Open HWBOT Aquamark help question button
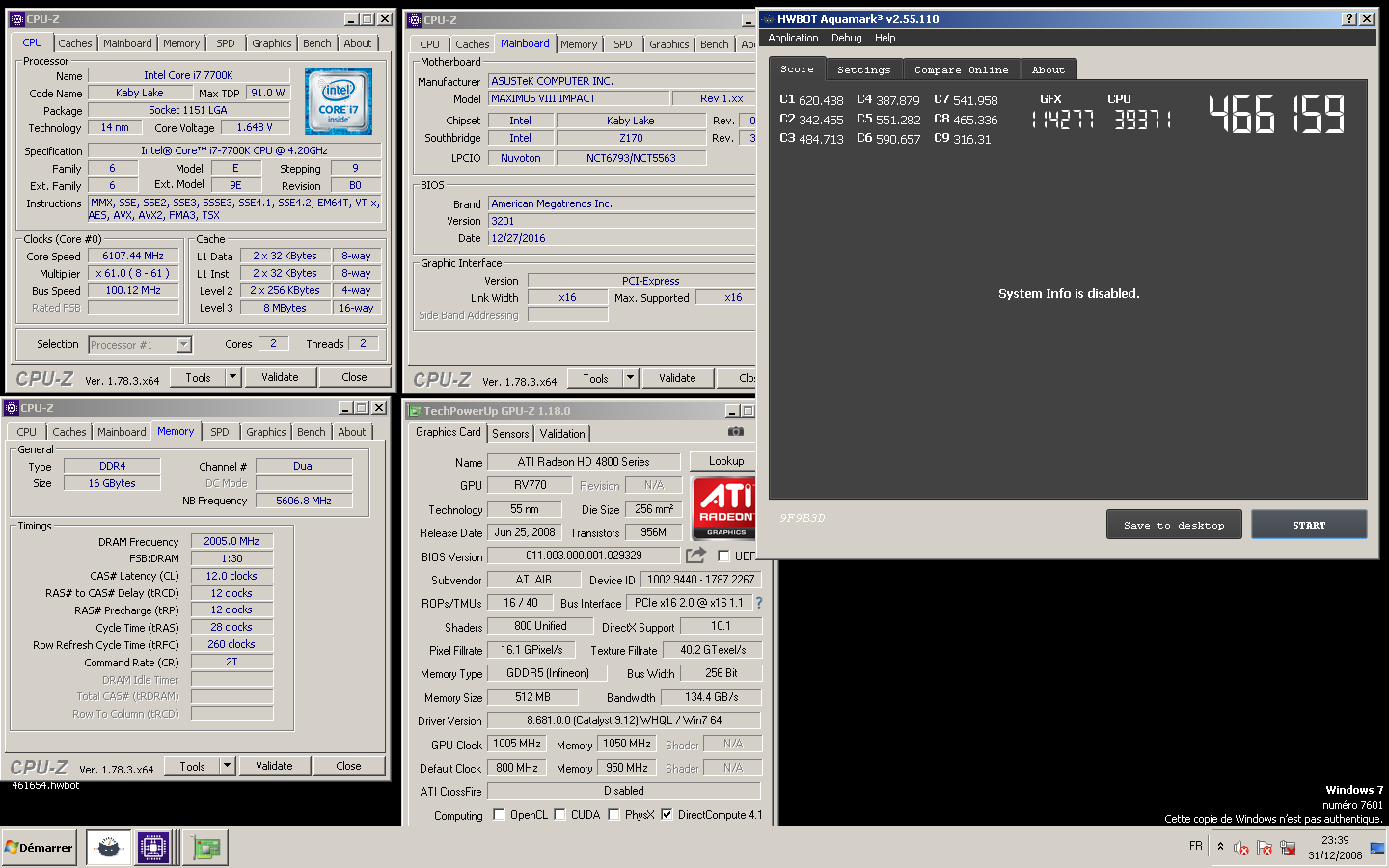The width and height of the screenshot is (1389, 868). pos(1349,19)
